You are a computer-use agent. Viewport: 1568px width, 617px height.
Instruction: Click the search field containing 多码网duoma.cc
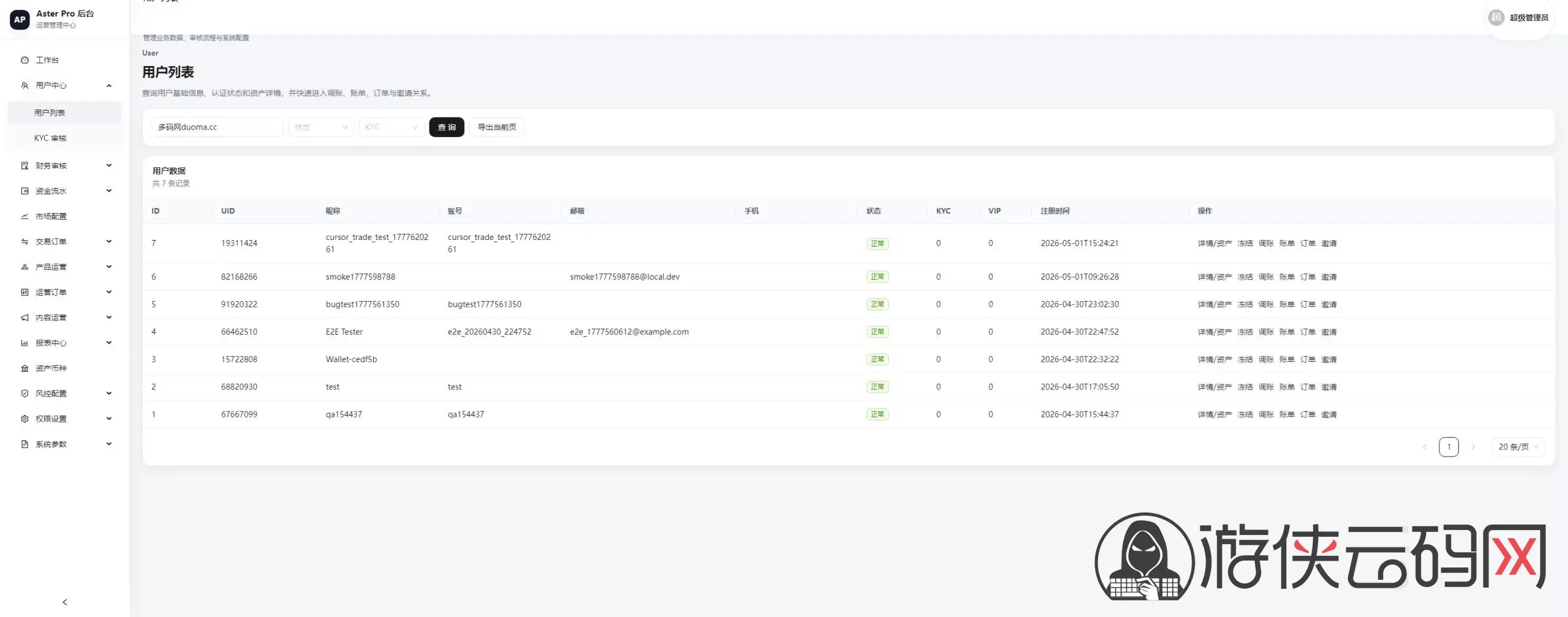(217, 127)
